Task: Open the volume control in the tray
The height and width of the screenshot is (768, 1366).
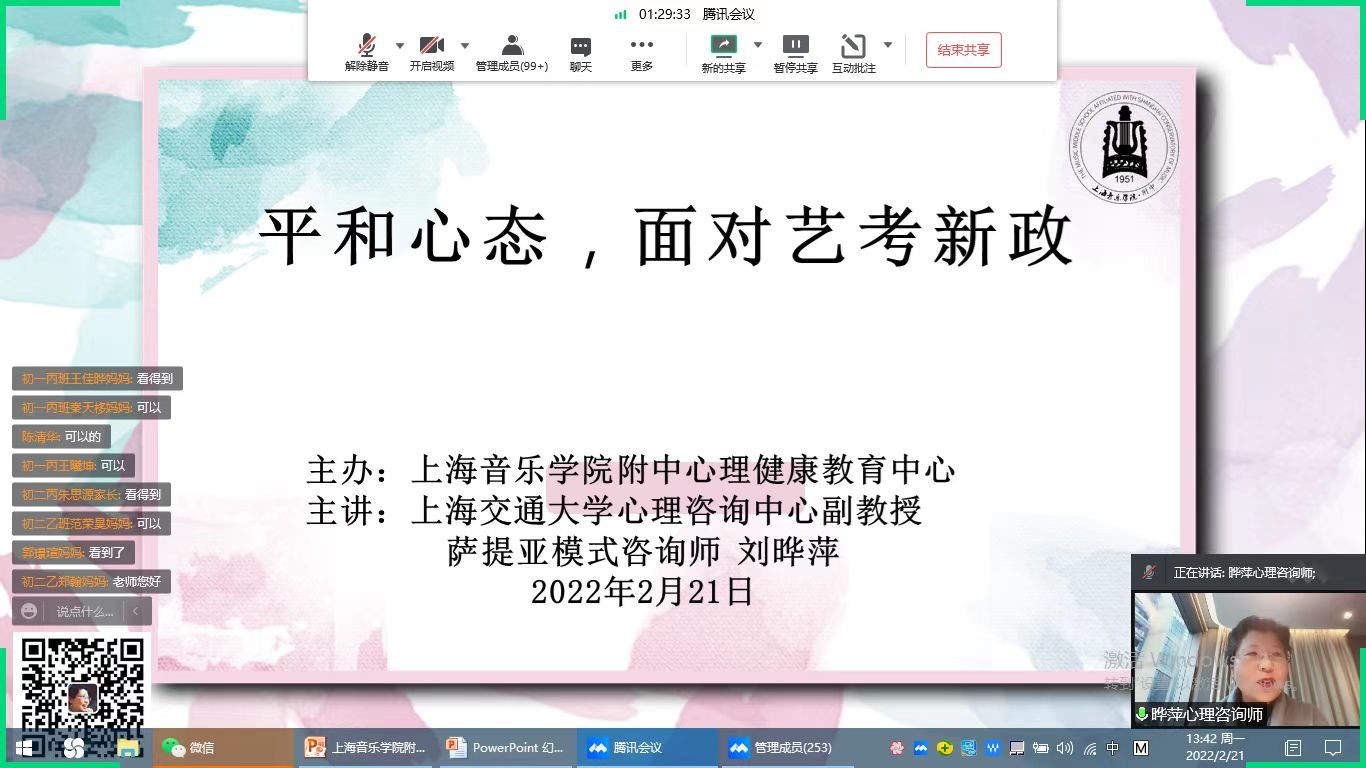Action: (x=1065, y=747)
